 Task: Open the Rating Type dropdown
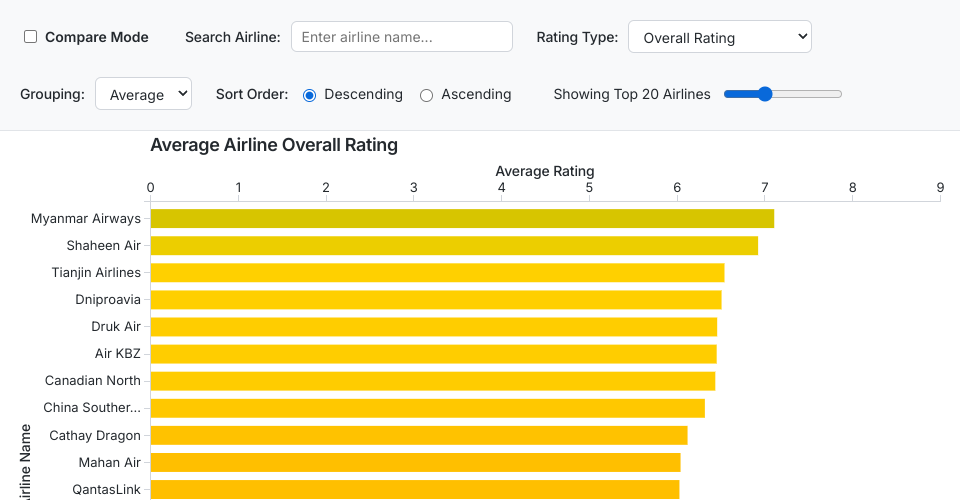coord(719,37)
